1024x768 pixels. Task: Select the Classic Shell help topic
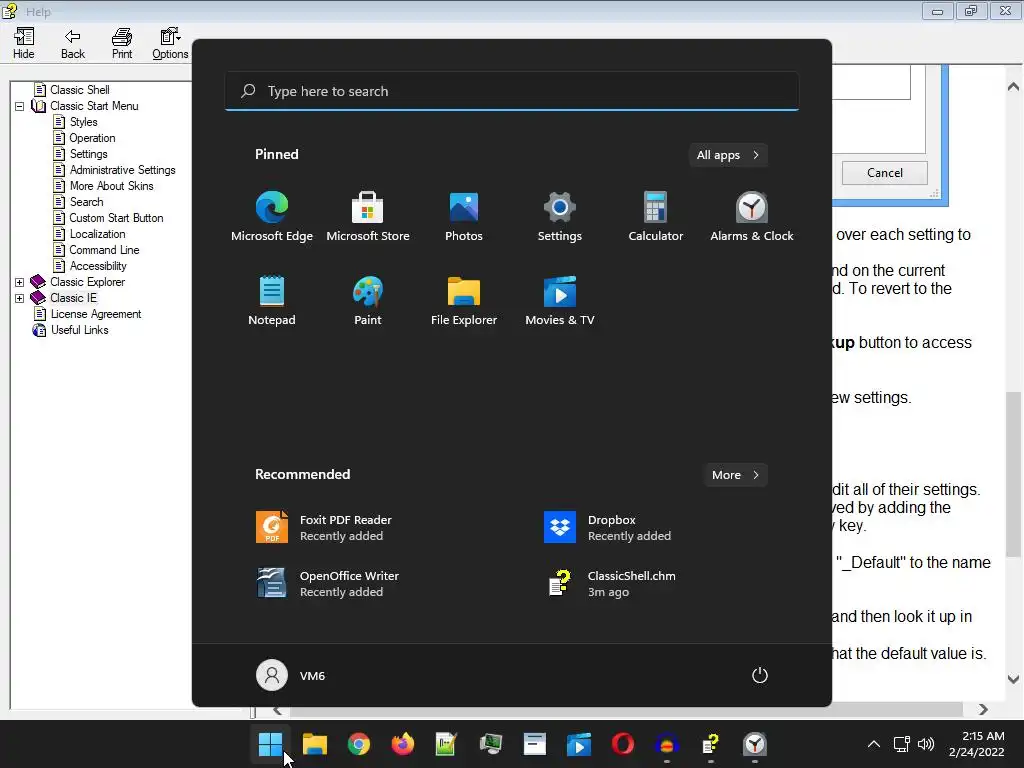80,89
